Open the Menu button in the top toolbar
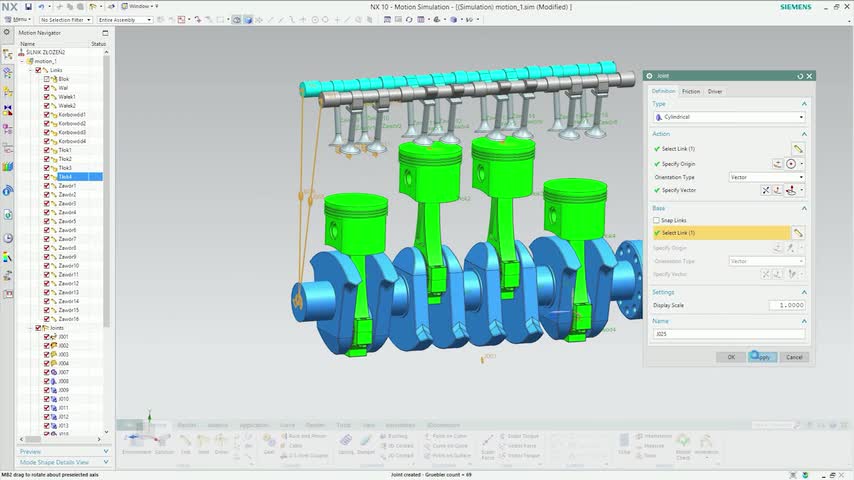 point(17,20)
